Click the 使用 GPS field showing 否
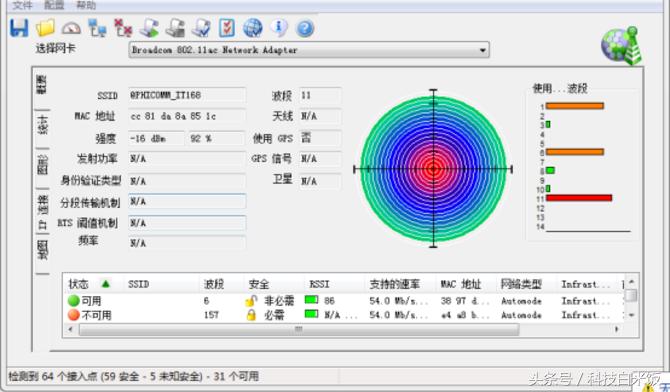Image resolution: width=670 pixels, height=392 pixels. pyautogui.click(x=320, y=138)
